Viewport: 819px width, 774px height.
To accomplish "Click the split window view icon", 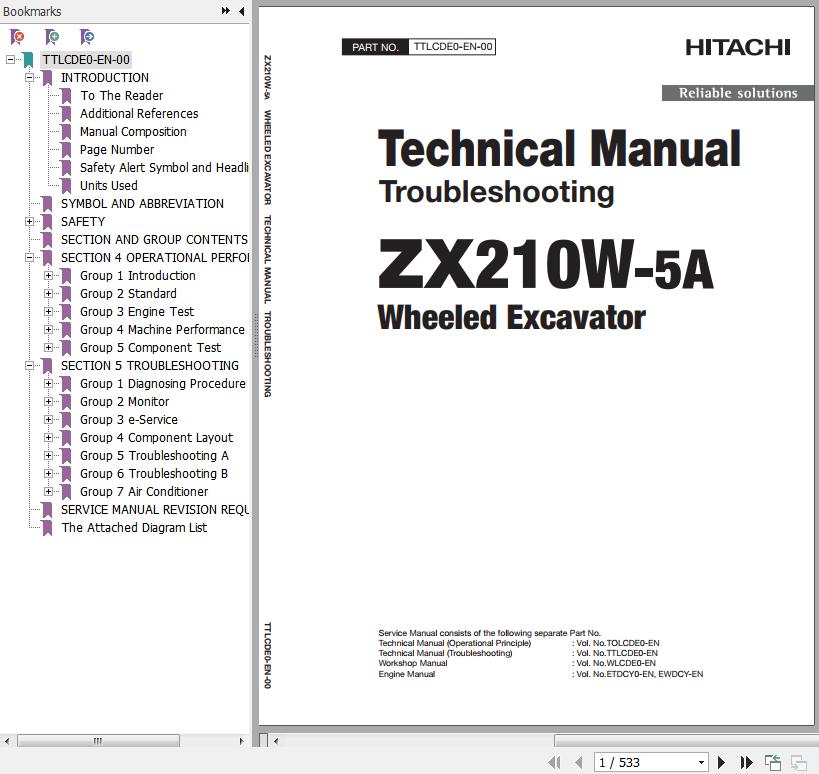I will point(773,763).
